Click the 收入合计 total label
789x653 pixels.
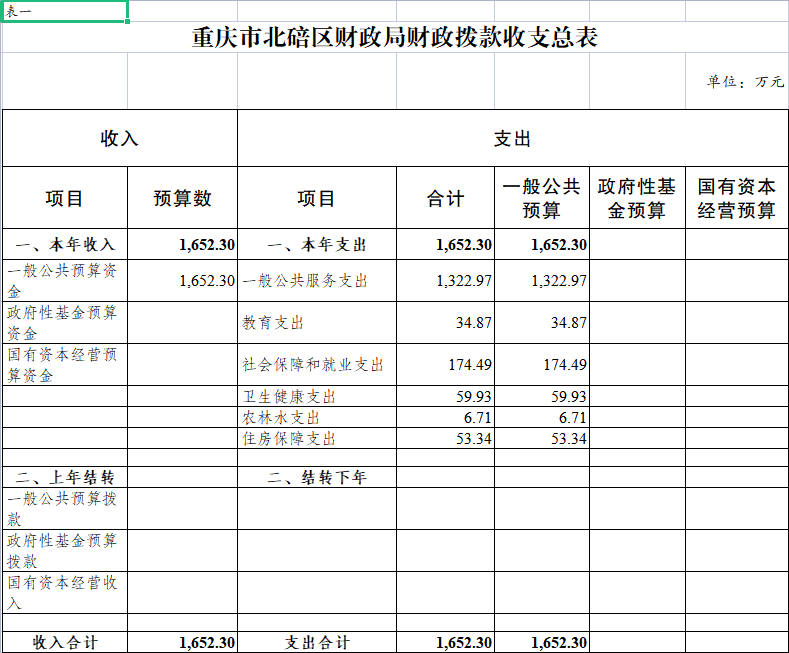65,642
